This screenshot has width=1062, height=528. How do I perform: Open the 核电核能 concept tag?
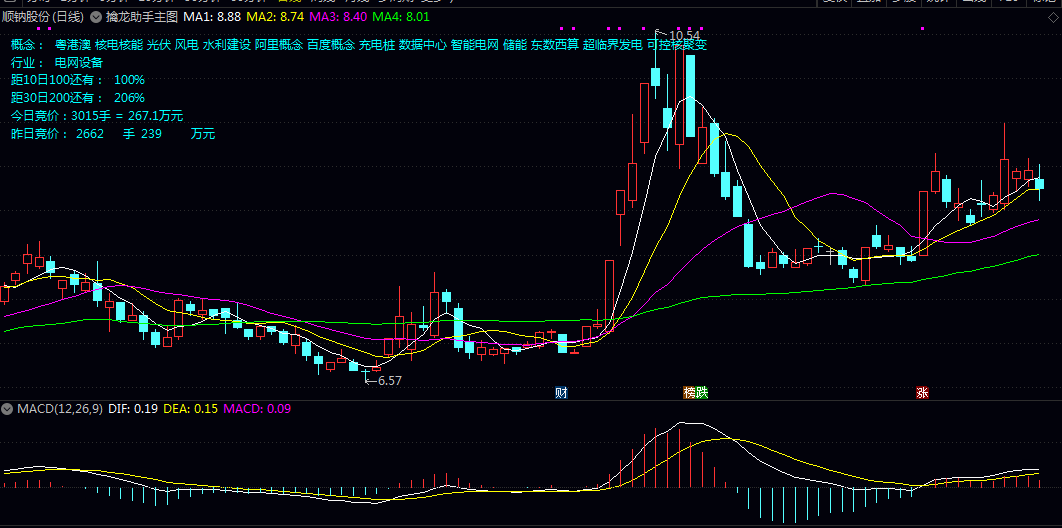[119, 45]
